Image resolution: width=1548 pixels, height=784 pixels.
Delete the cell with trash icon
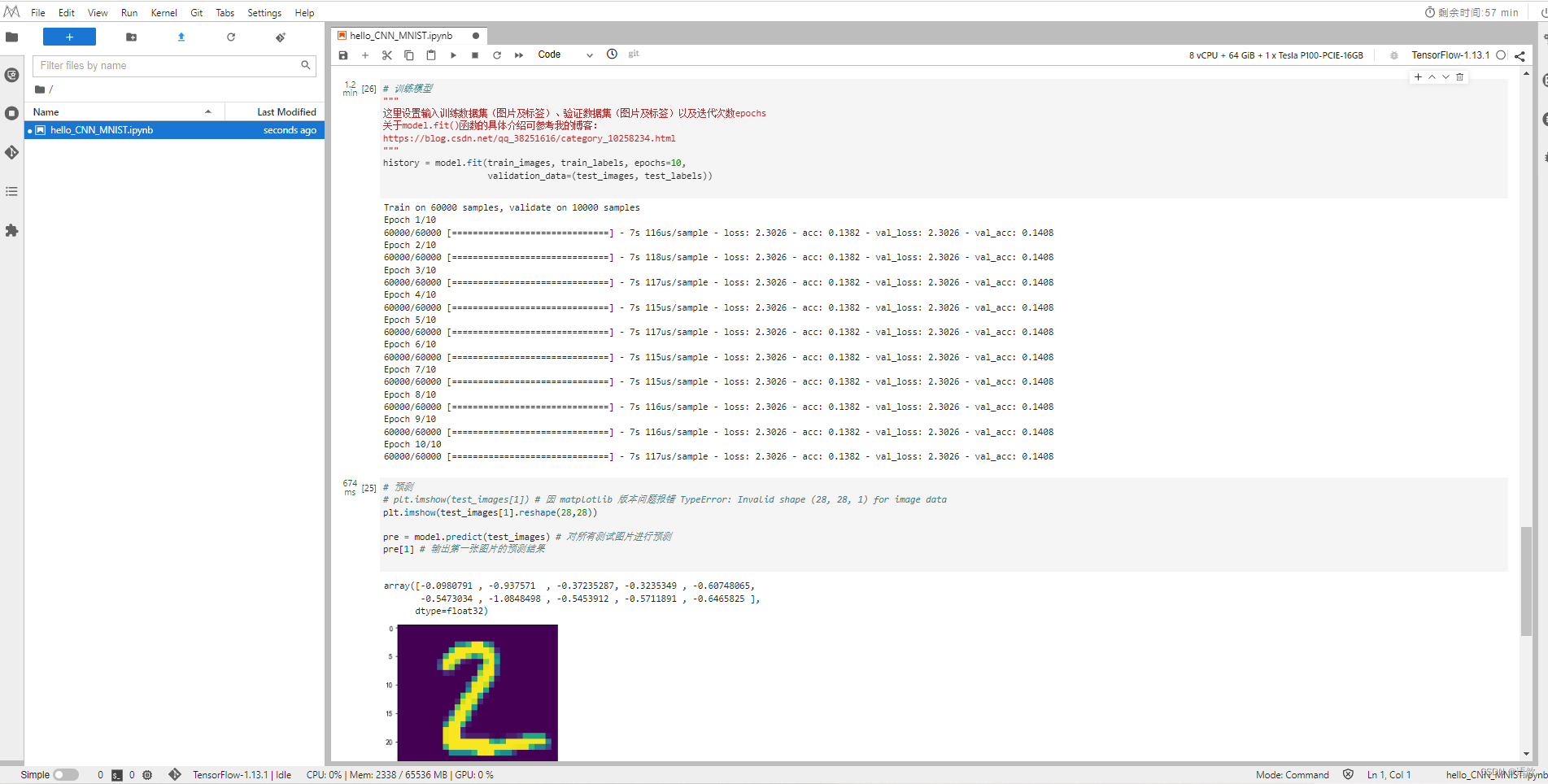(x=1459, y=77)
